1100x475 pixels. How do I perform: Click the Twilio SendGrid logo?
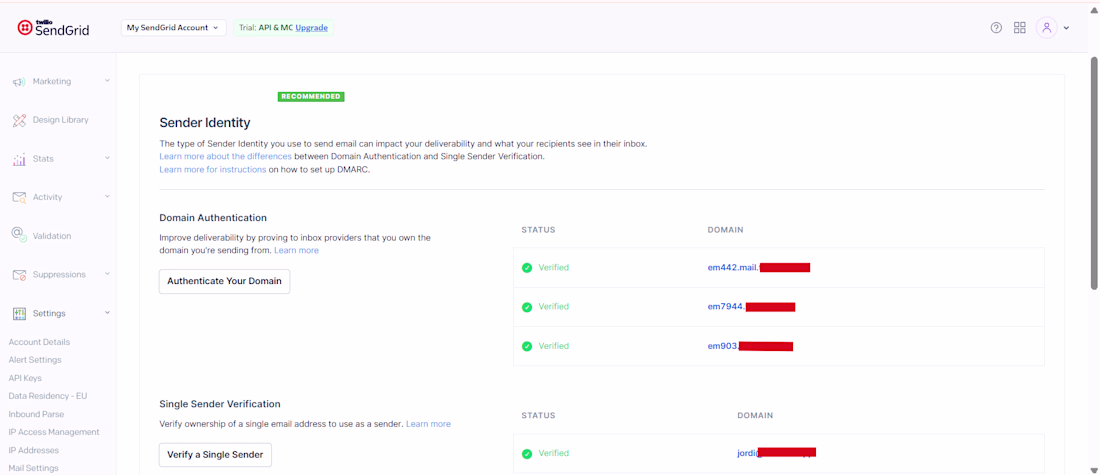coord(53,28)
